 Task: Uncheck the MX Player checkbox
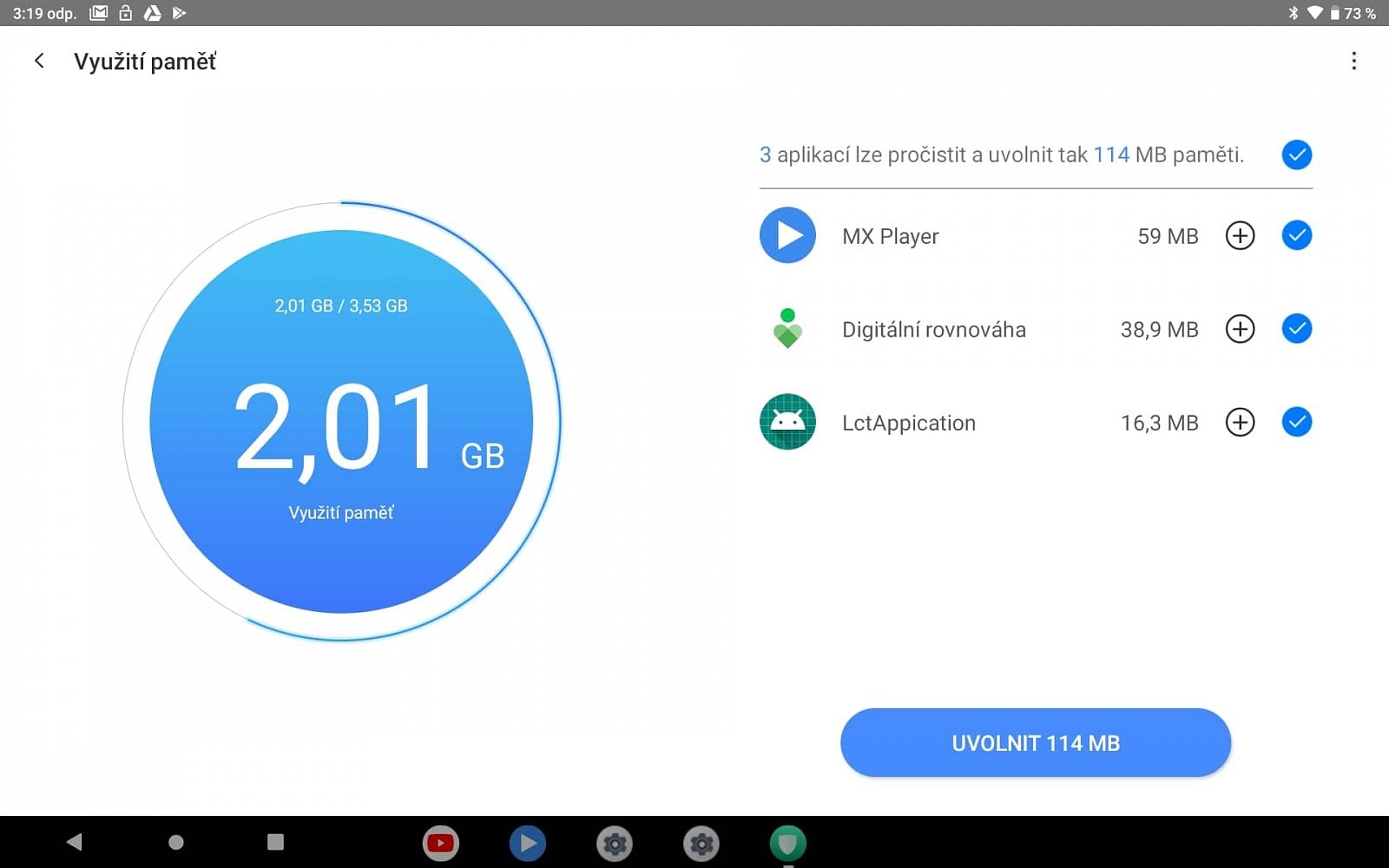coord(1297,235)
